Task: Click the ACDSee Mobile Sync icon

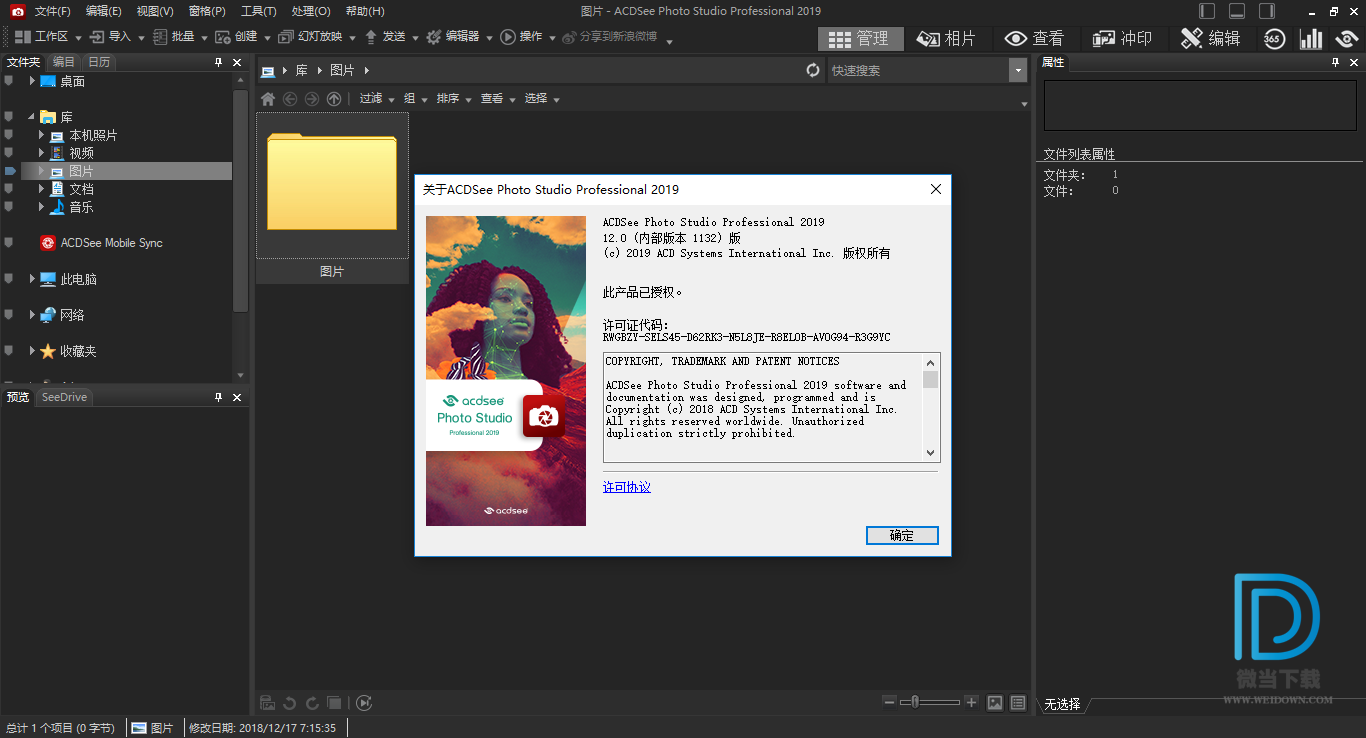Action: coord(47,243)
